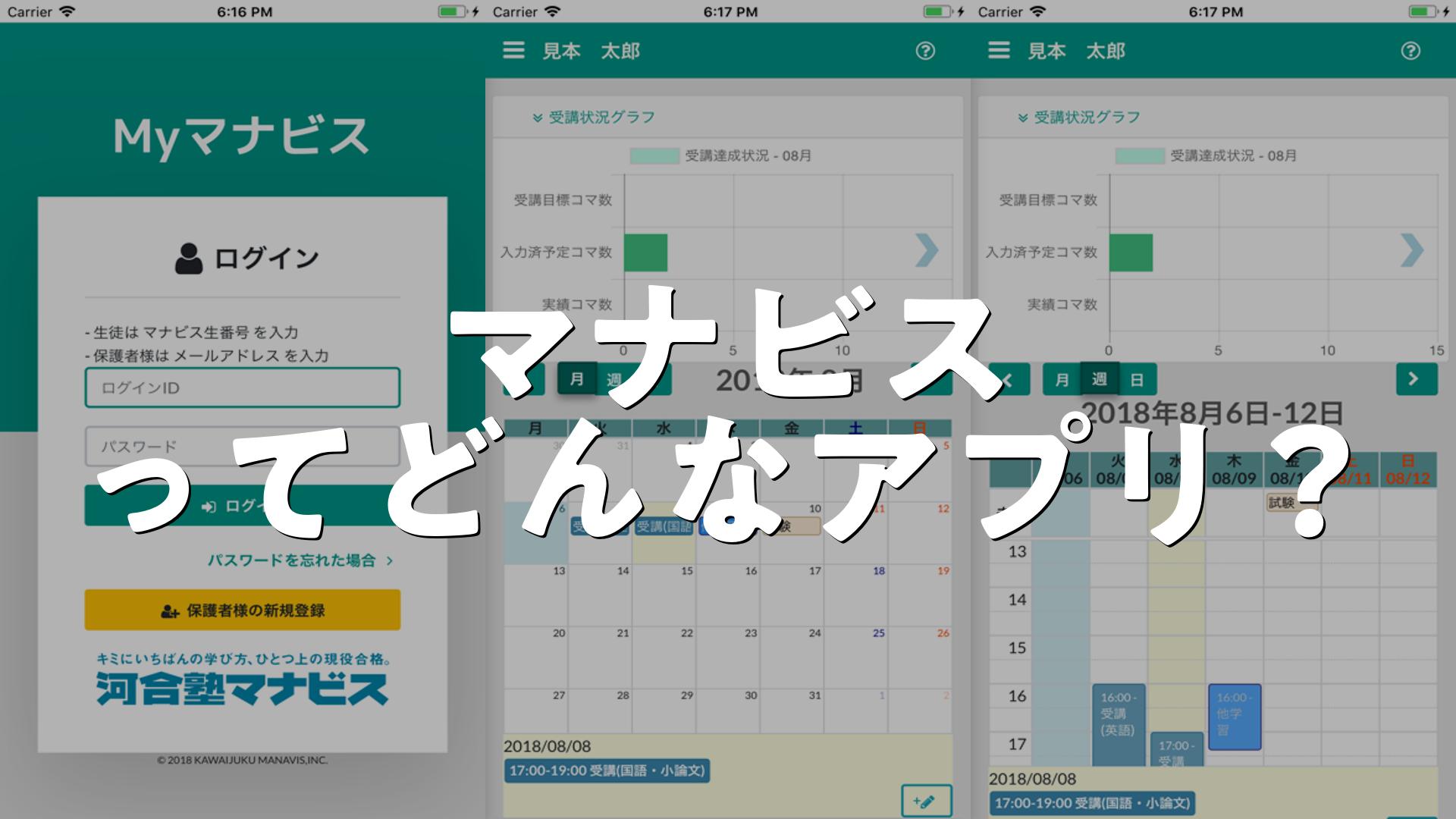Open パスワードを忘れた場合 link
Screen dimensions: 1456x819
300,560
